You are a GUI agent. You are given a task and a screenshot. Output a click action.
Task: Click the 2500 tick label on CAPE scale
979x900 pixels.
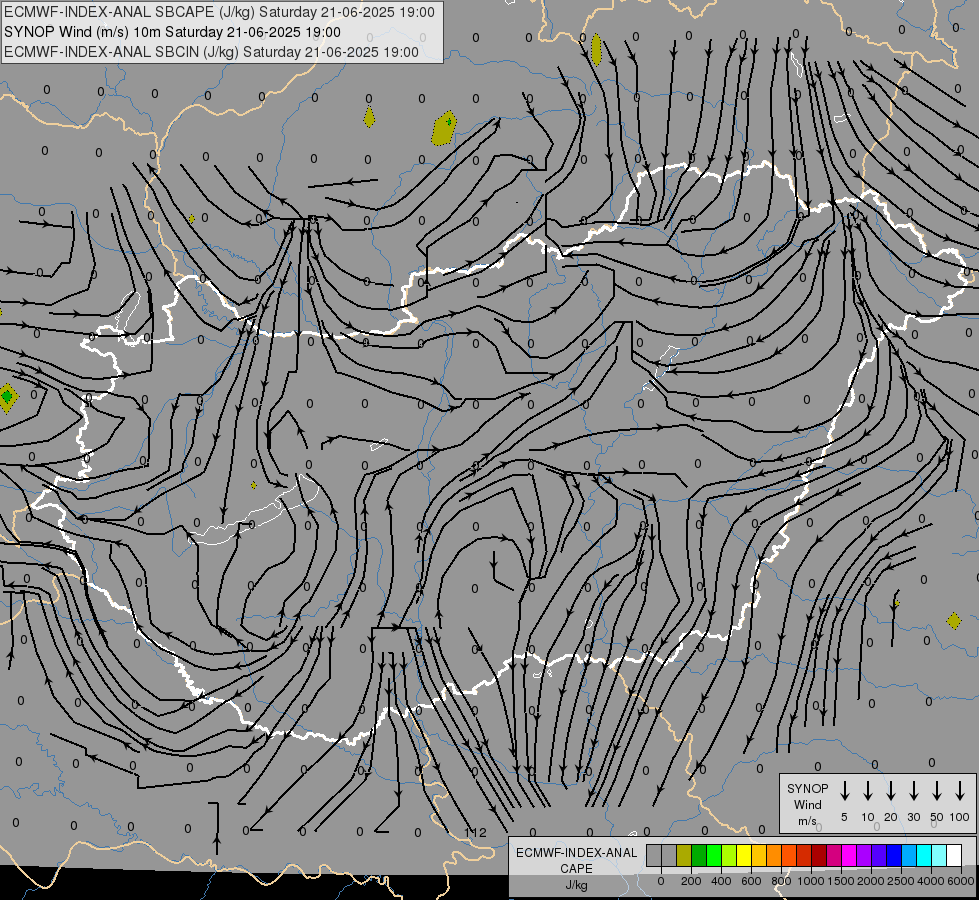click(x=901, y=881)
